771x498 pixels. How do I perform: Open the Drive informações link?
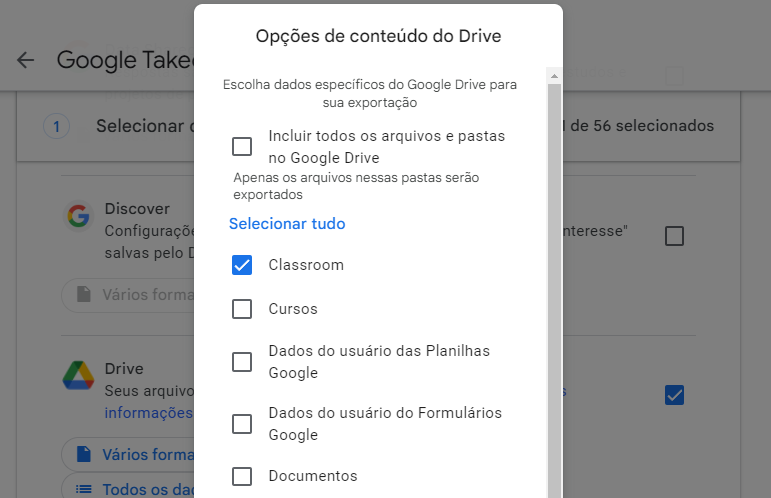[x=148, y=412]
